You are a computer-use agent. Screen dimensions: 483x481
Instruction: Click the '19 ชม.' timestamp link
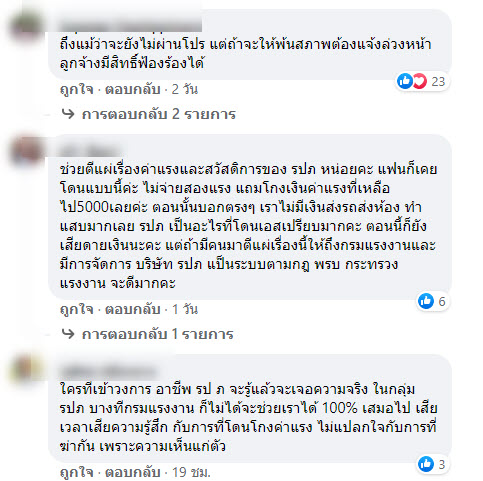click(191, 472)
